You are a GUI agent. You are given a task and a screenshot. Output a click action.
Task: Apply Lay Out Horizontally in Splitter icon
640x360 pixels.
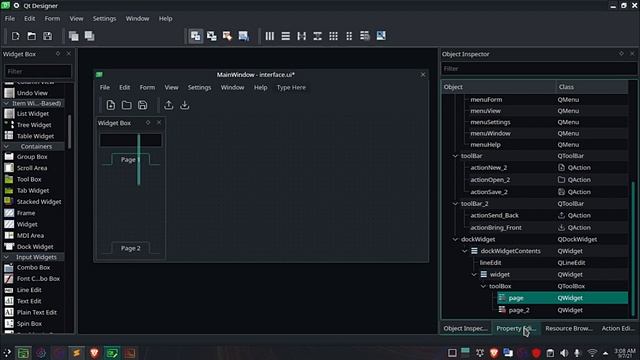point(302,36)
